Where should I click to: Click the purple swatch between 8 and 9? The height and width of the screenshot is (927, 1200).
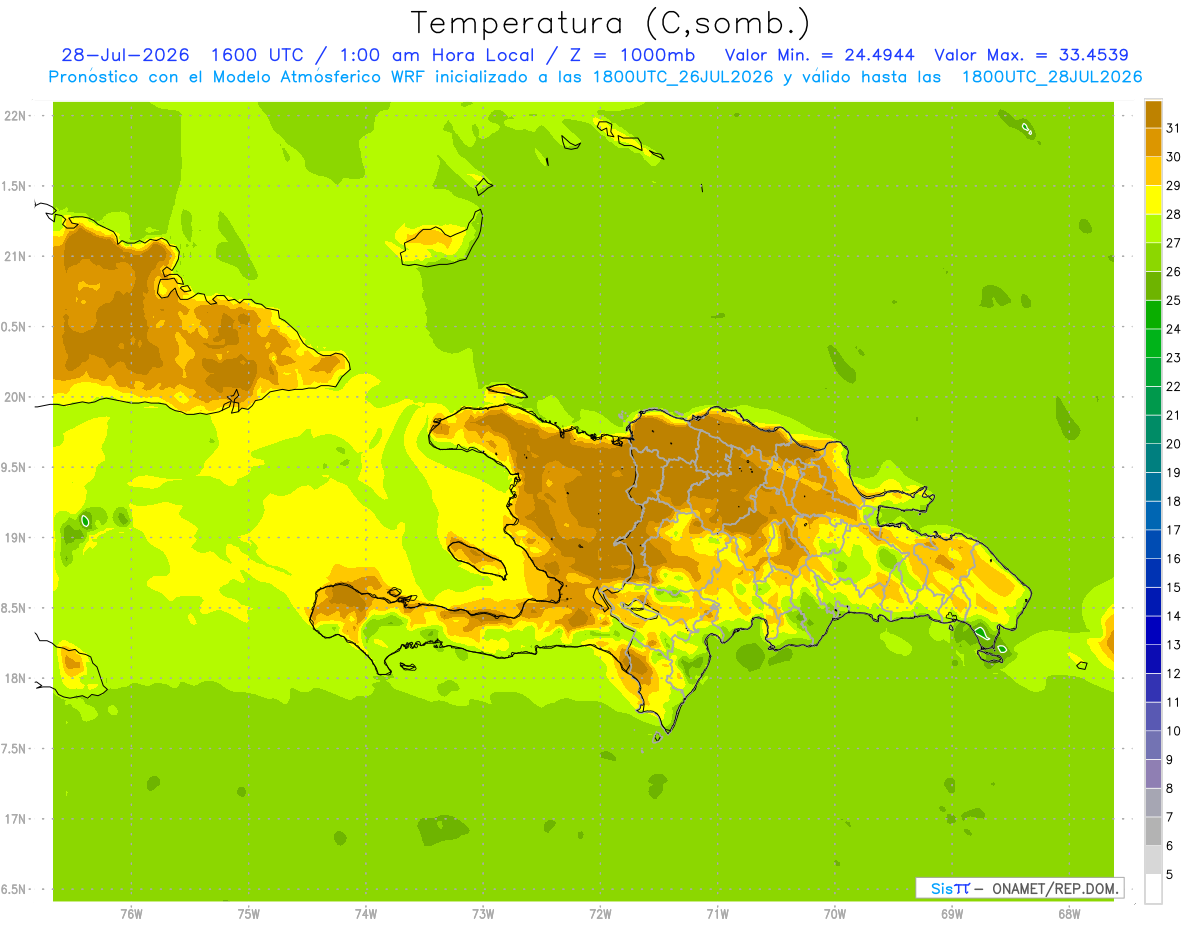click(1153, 774)
